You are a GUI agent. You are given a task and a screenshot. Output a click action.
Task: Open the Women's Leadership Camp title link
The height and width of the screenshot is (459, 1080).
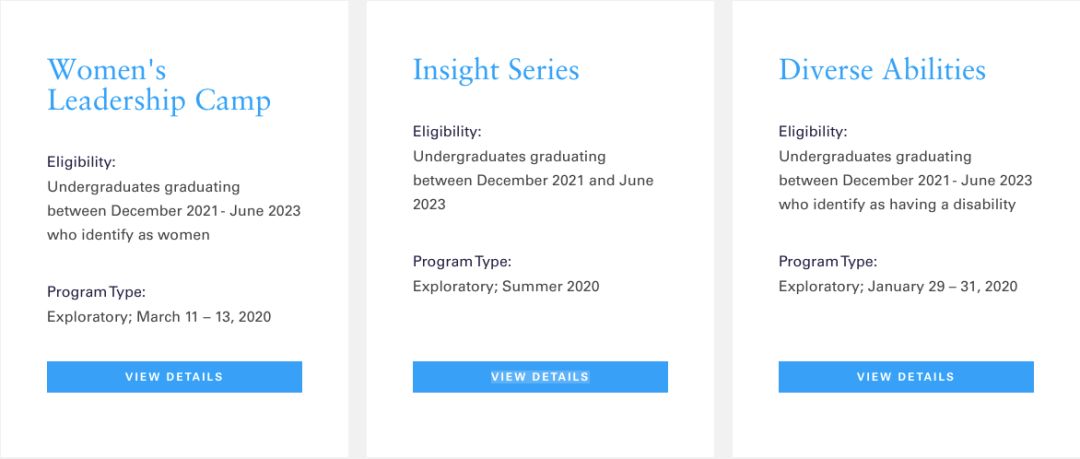158,85
